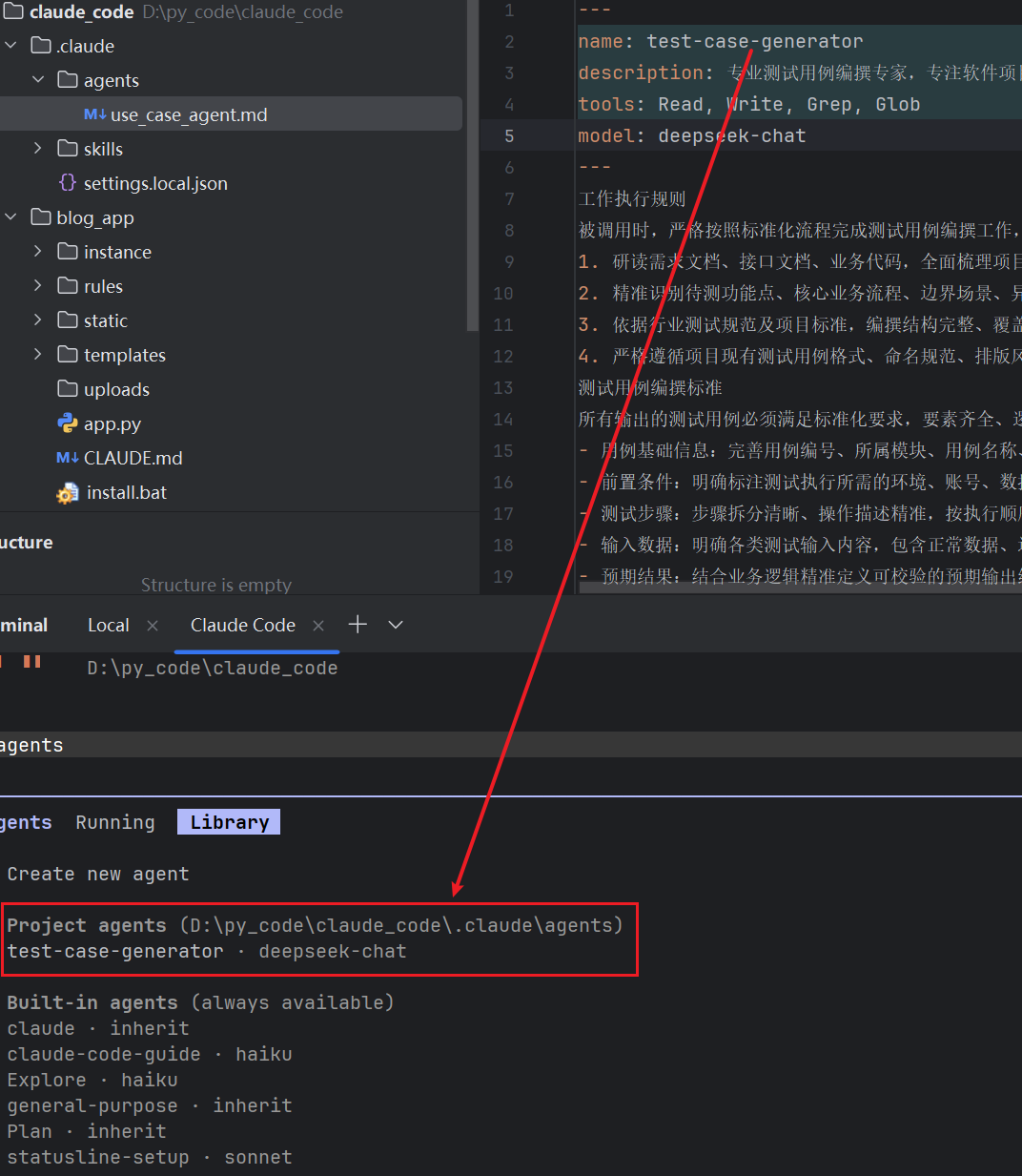Select the test-case-generator project agent
Viewport: 1022px width, 1176px height.
[x=207, y=951]
